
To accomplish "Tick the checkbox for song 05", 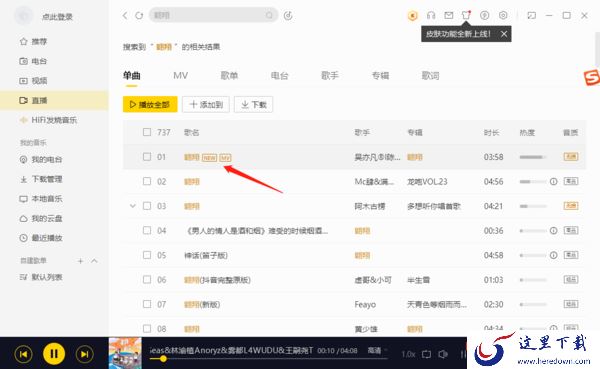I will coord(147,255).
